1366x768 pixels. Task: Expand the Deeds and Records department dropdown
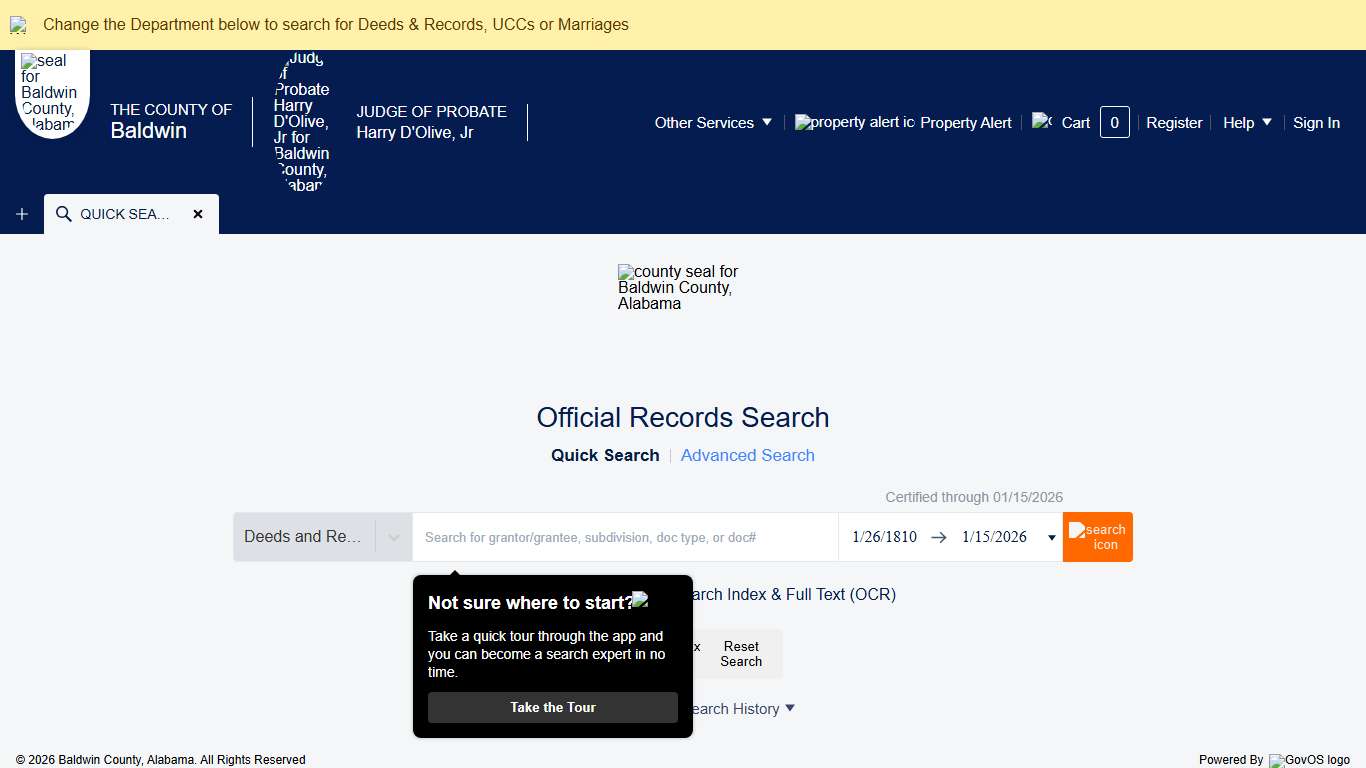(393, 537)
